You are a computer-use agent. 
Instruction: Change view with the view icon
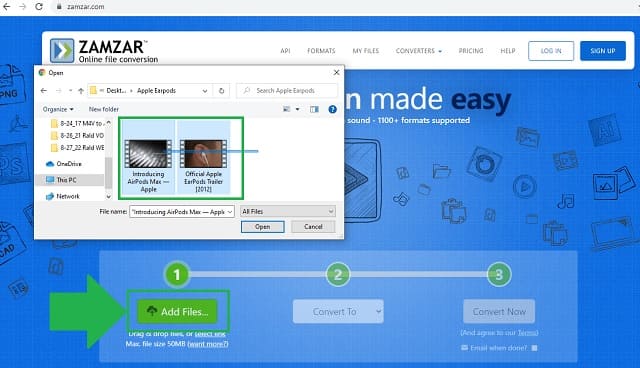pyautogui.click(x=287, y=109)
